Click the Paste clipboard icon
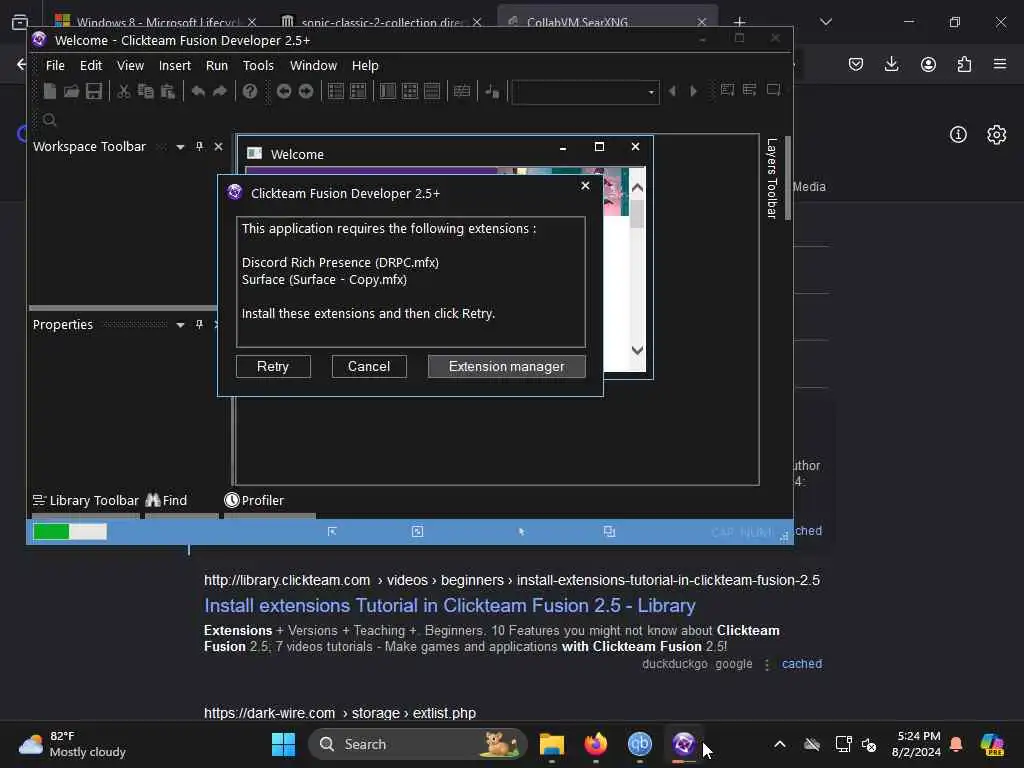This screenshot has width=1024, height=768. (168, 91)
